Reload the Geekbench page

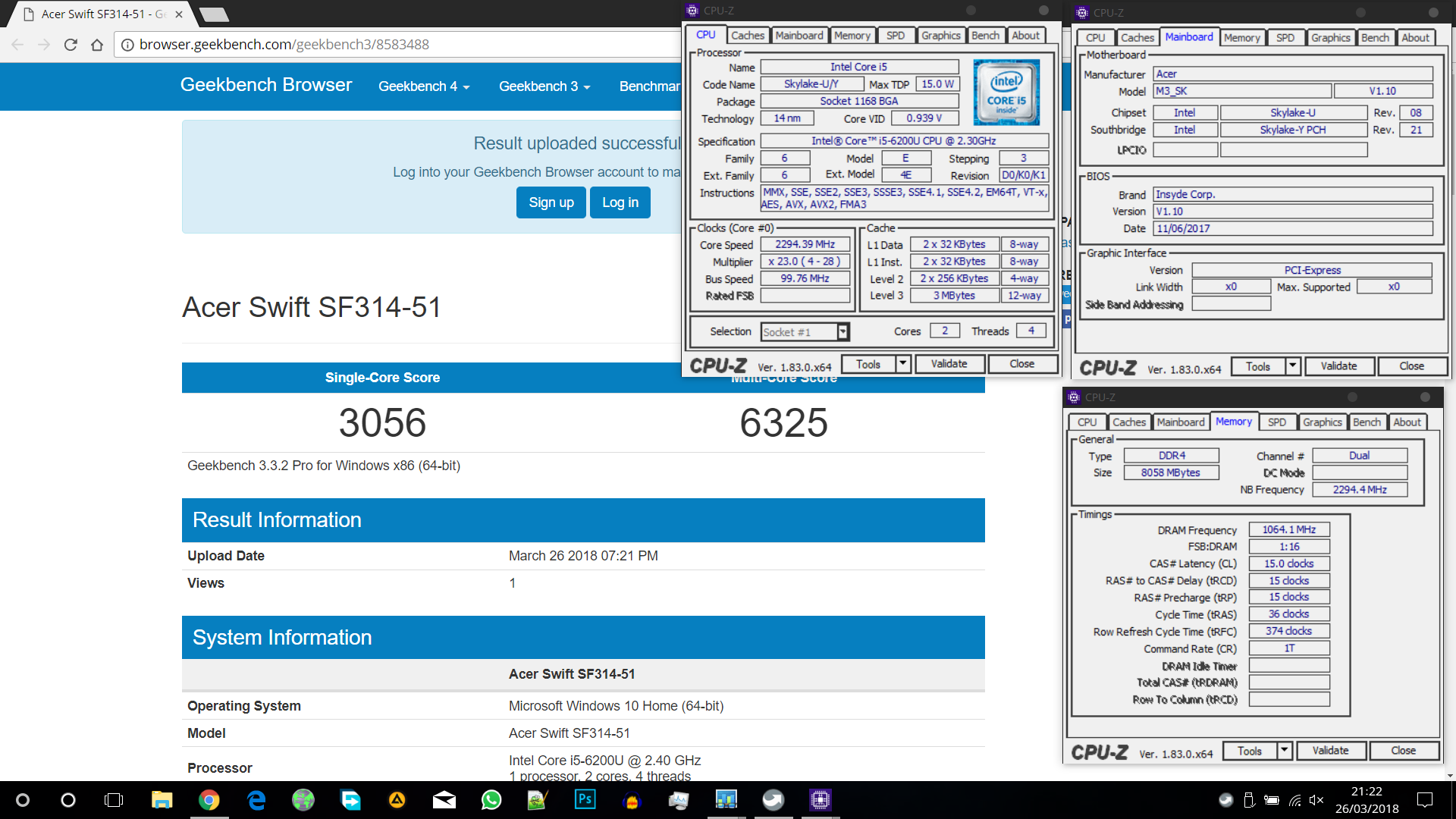point(71,45)
